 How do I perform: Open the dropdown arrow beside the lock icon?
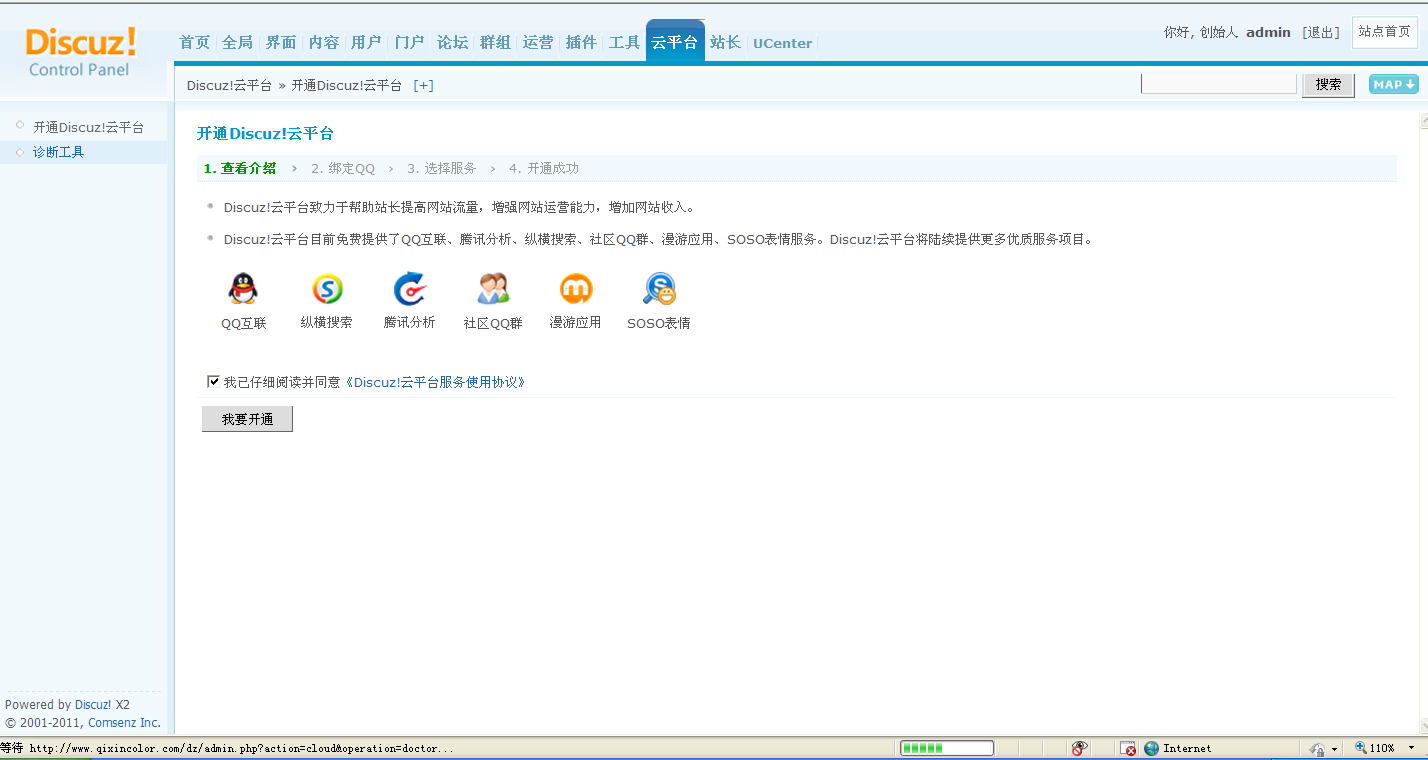(x=1335, y=748)
